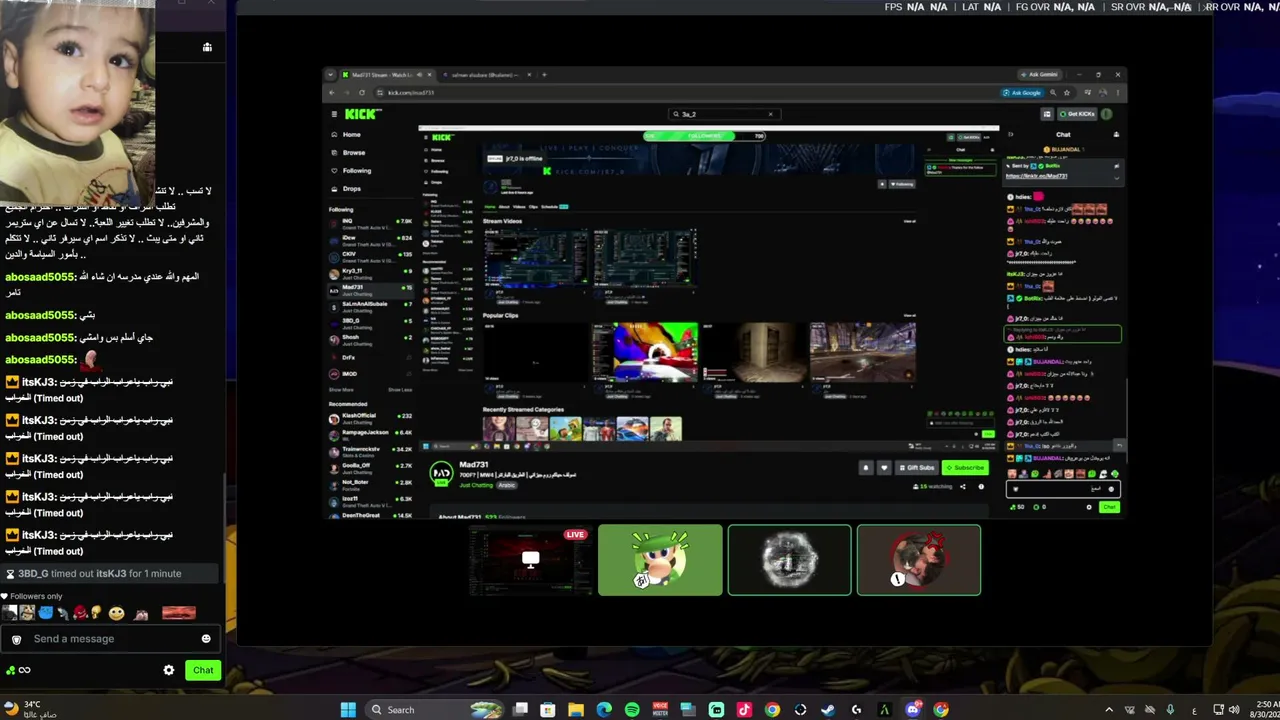Image resolution: width=1280 pixels, height=720 pixels.
Task: Open the emoji picker in the message box
Action: tap(206, 639)
